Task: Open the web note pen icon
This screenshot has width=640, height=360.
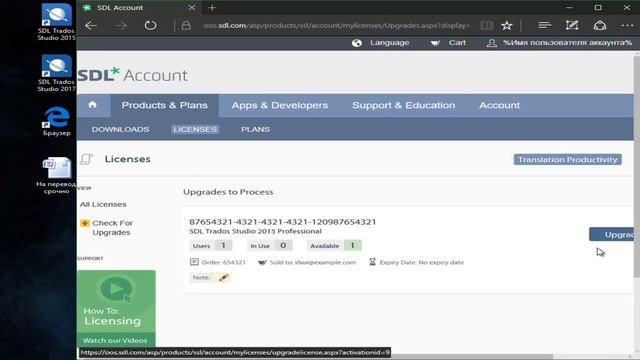Action: click(572, 25)
